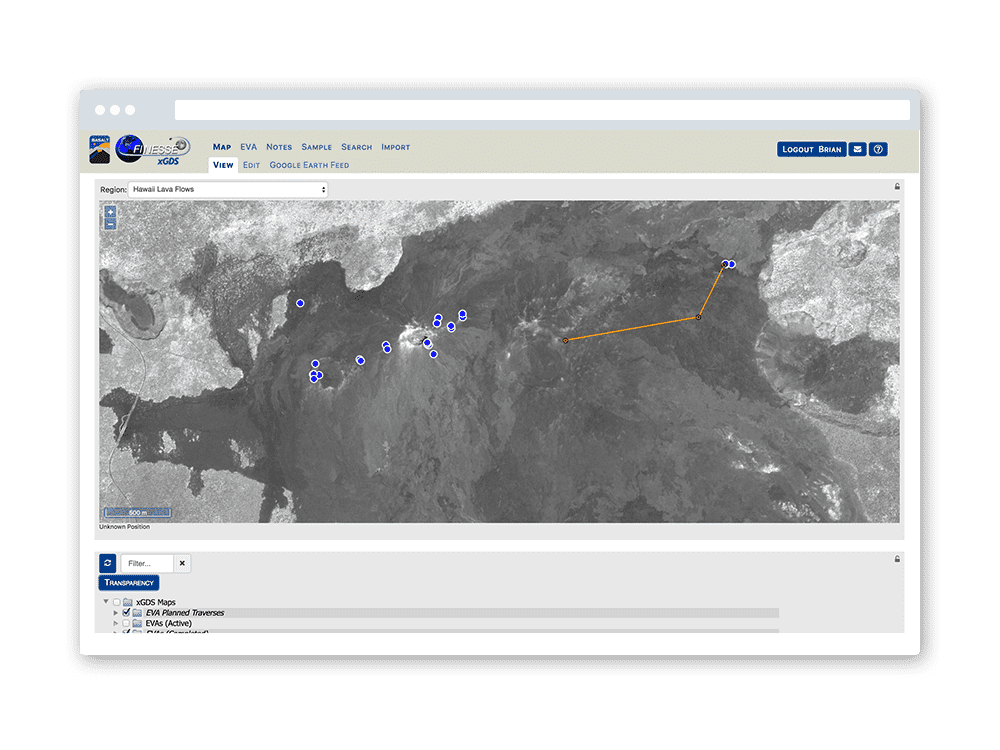Click the Transparency button
This screenshot has height=750, width=1000.
[129, 583]
